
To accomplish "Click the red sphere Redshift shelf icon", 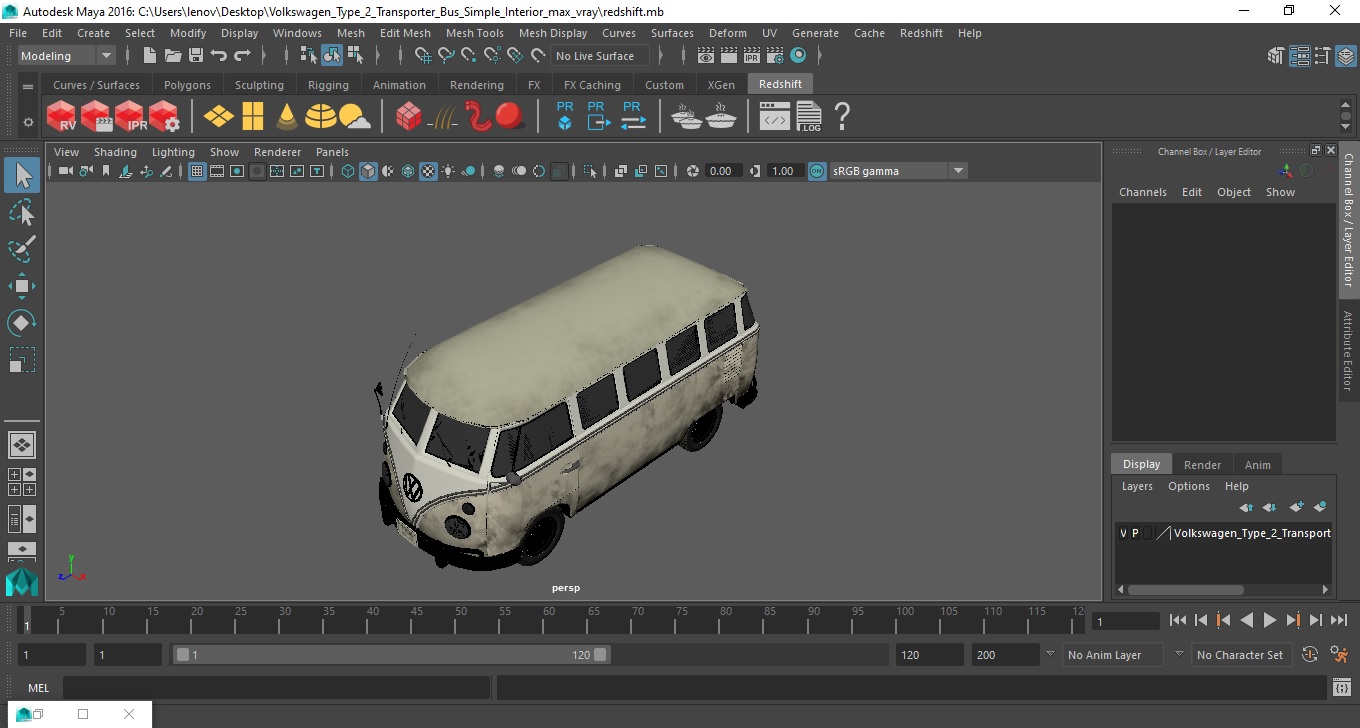I will (x=510, y=116).
